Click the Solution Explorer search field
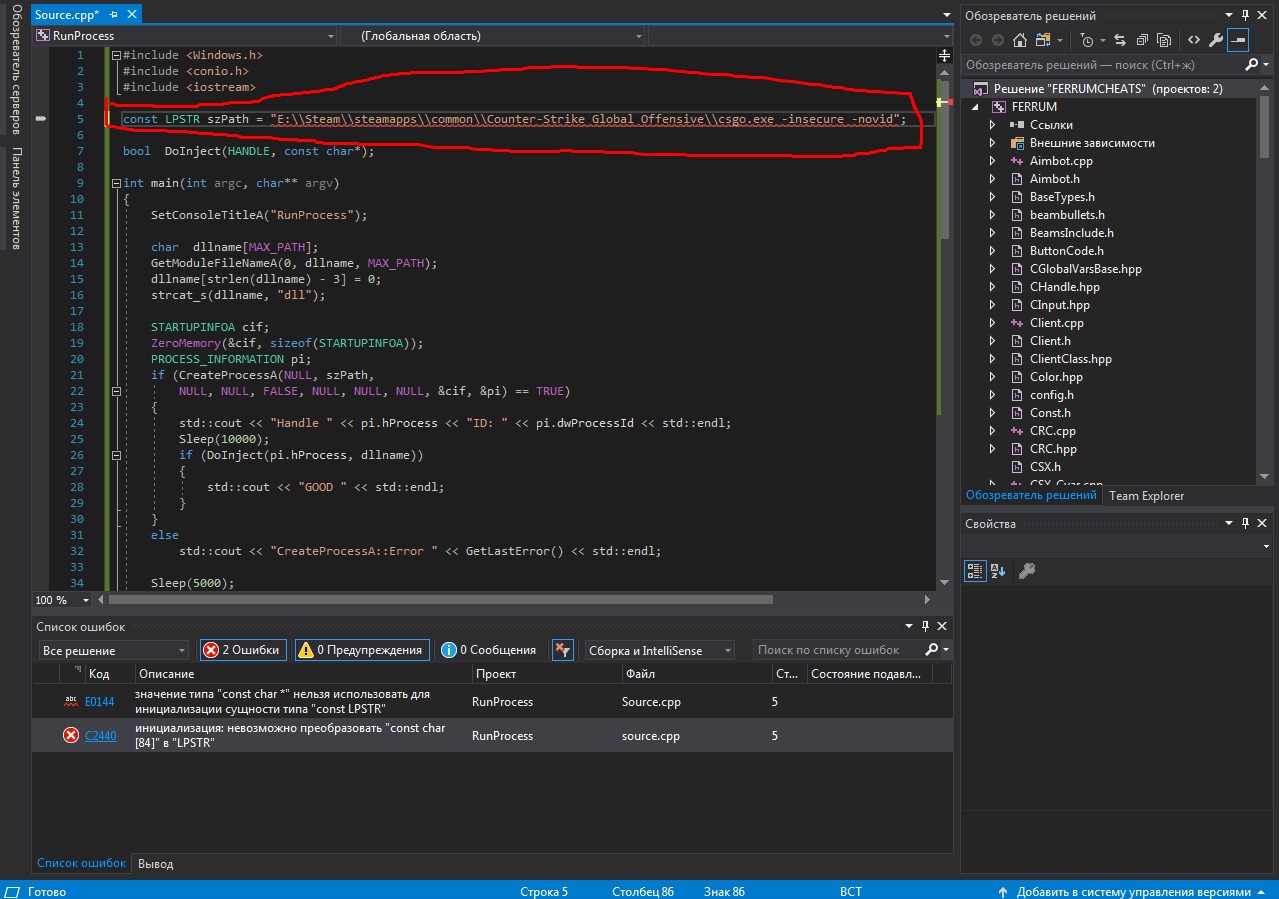The image size is (1279, 899). click(1102, 65)
